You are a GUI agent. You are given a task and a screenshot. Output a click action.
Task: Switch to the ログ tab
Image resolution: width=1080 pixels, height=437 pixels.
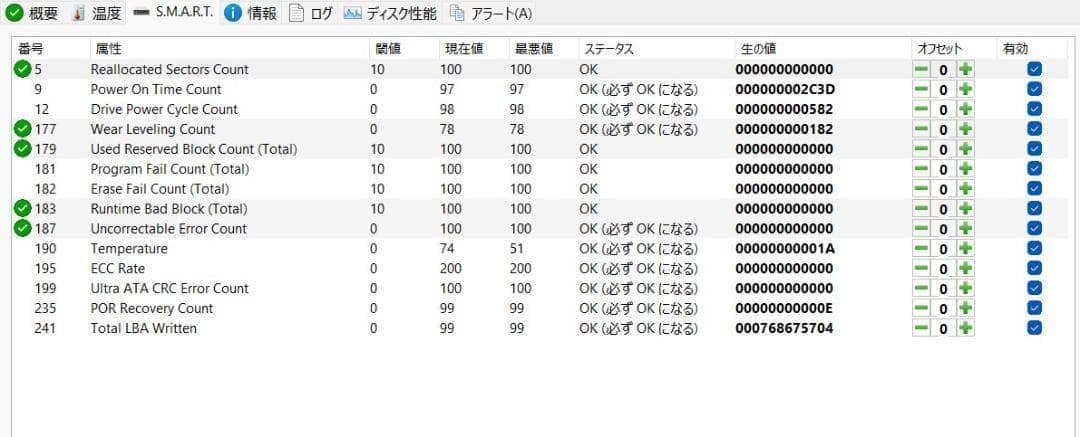point(311,12)
